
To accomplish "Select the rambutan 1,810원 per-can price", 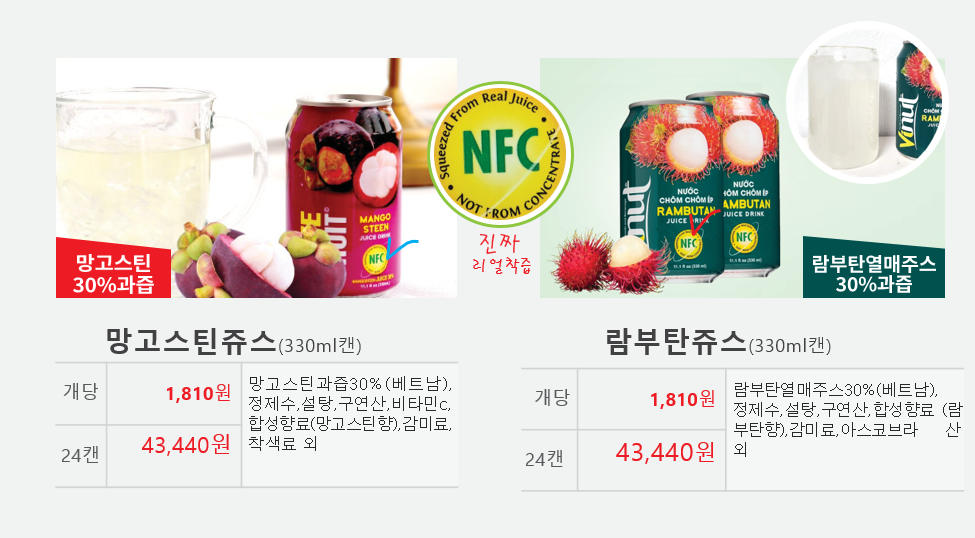I will (682, 399).
